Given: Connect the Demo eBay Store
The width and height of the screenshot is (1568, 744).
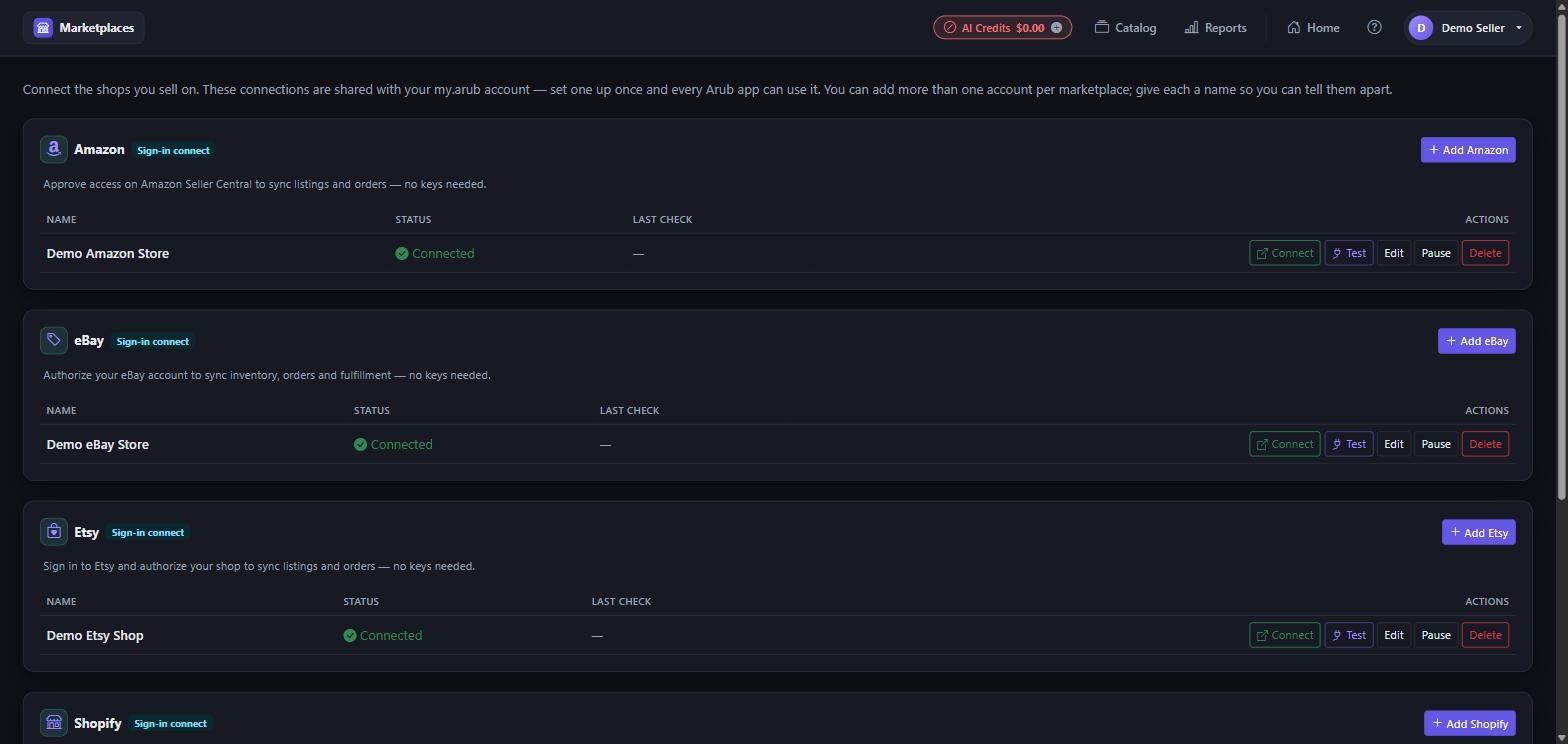Looking at the screenshot, I should point(1285,444).
